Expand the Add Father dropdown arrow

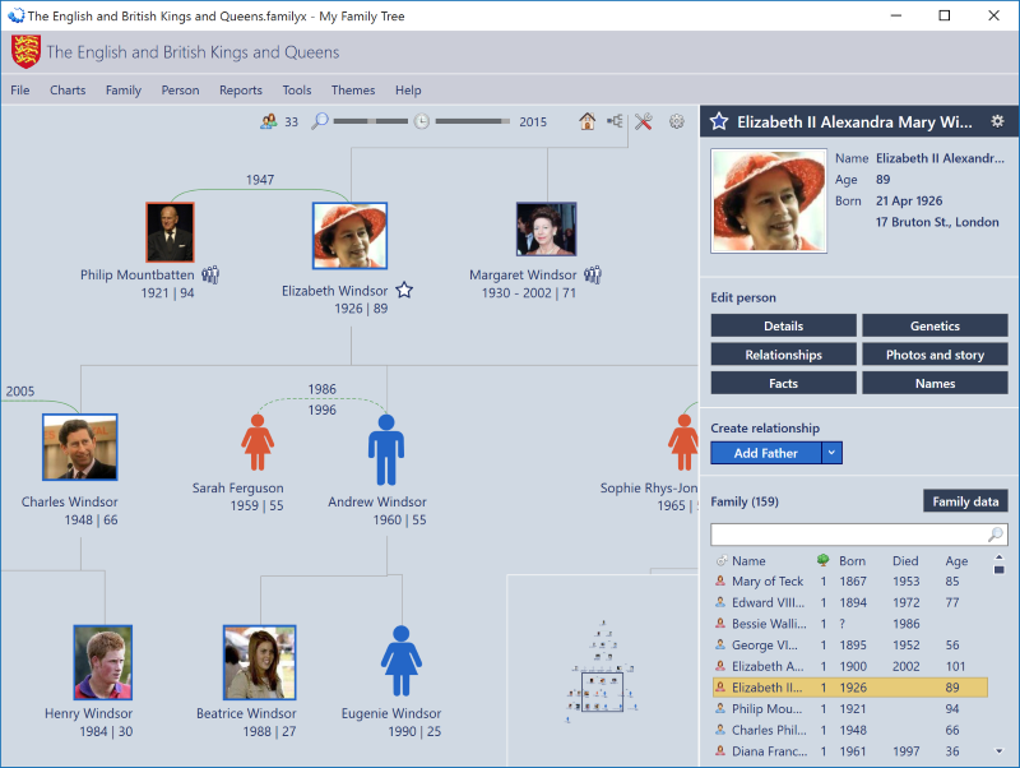coord(832,453)
